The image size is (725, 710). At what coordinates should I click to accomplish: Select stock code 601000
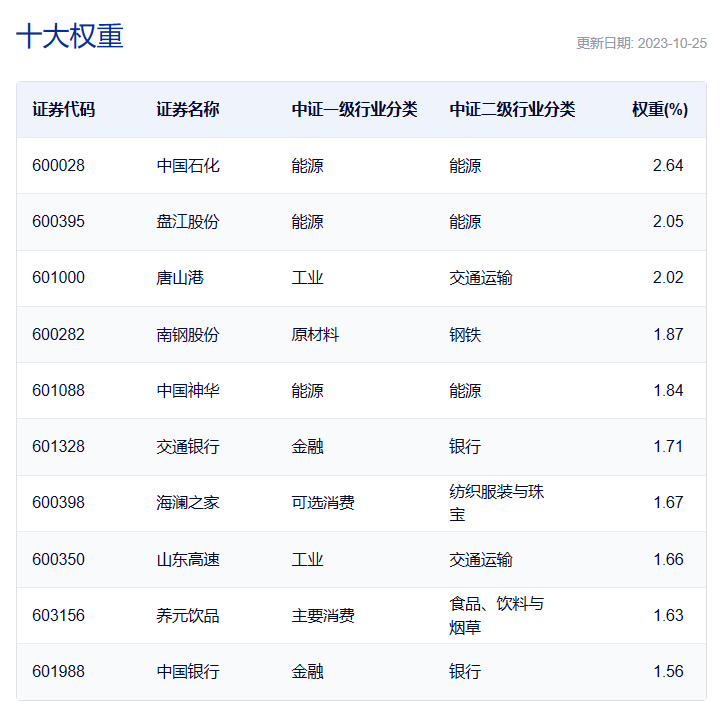(59, 277)
